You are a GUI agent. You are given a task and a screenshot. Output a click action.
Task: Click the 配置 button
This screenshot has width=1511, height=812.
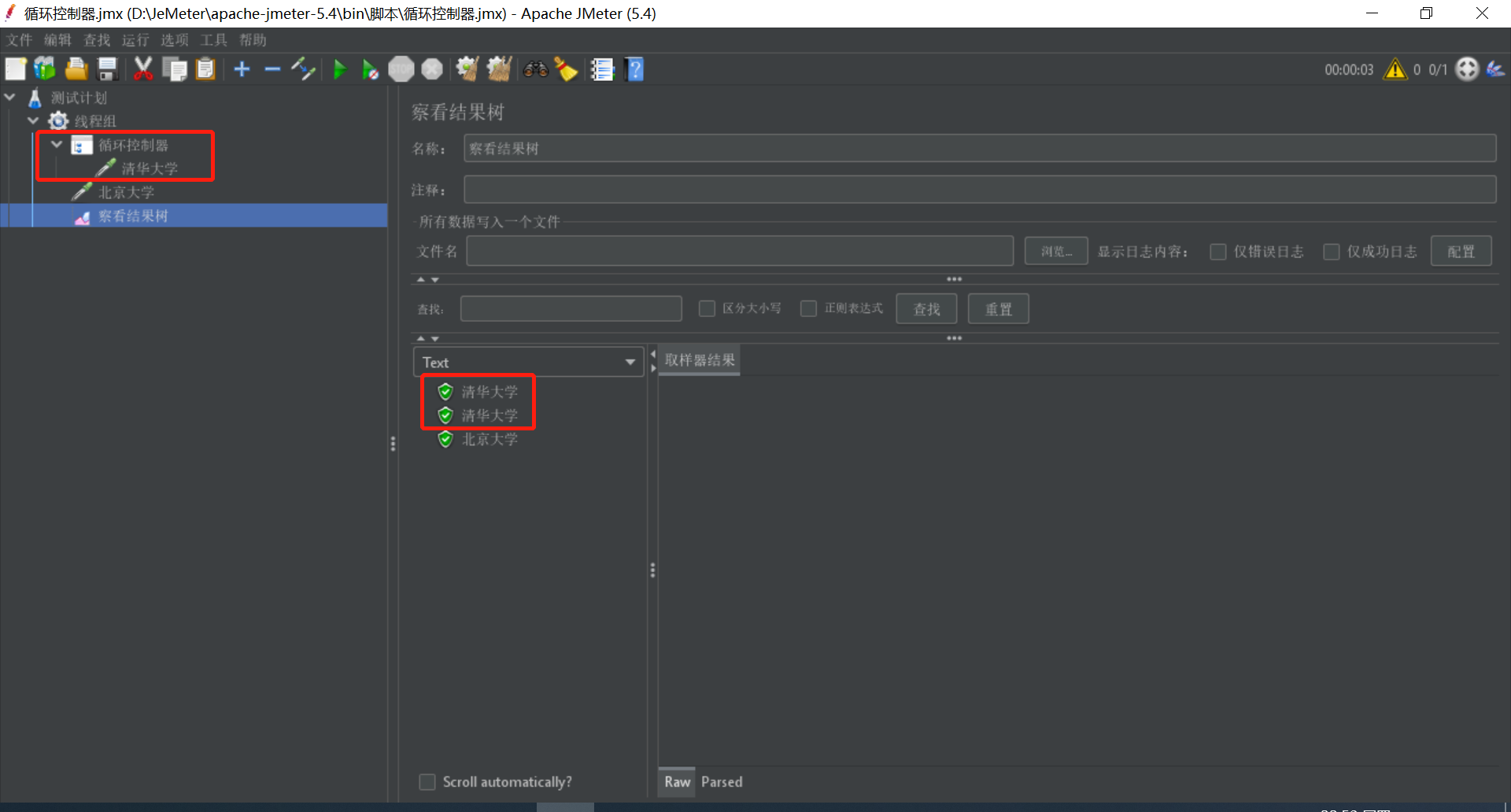(1461, 252)
